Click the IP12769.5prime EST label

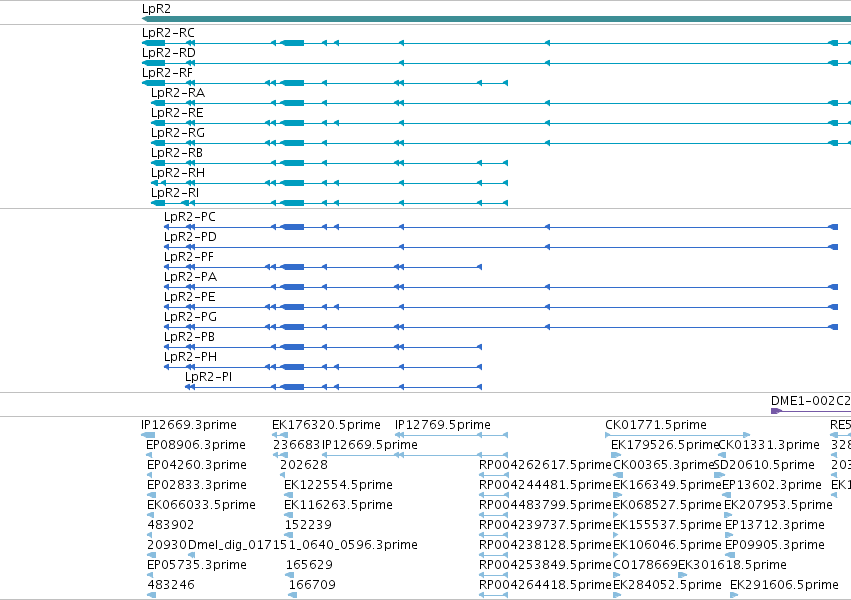443,425
